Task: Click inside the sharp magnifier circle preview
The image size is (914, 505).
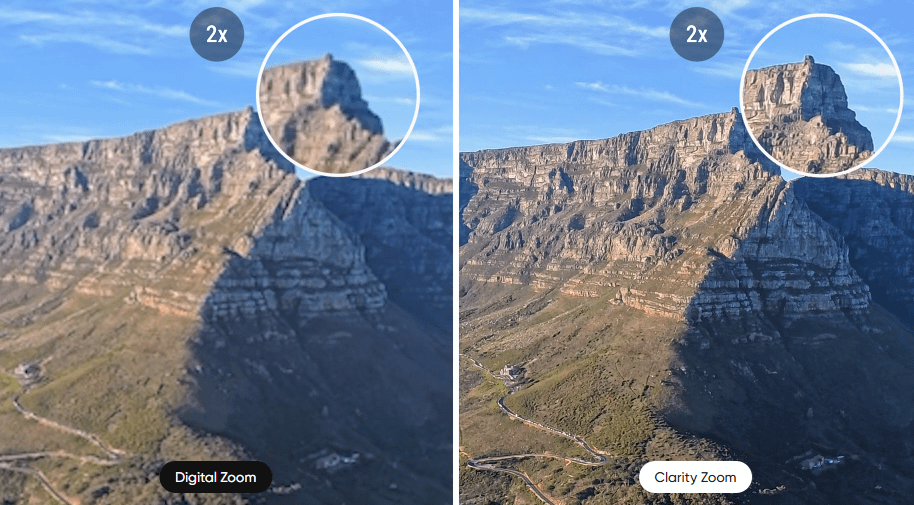Action: coord(821,94)
